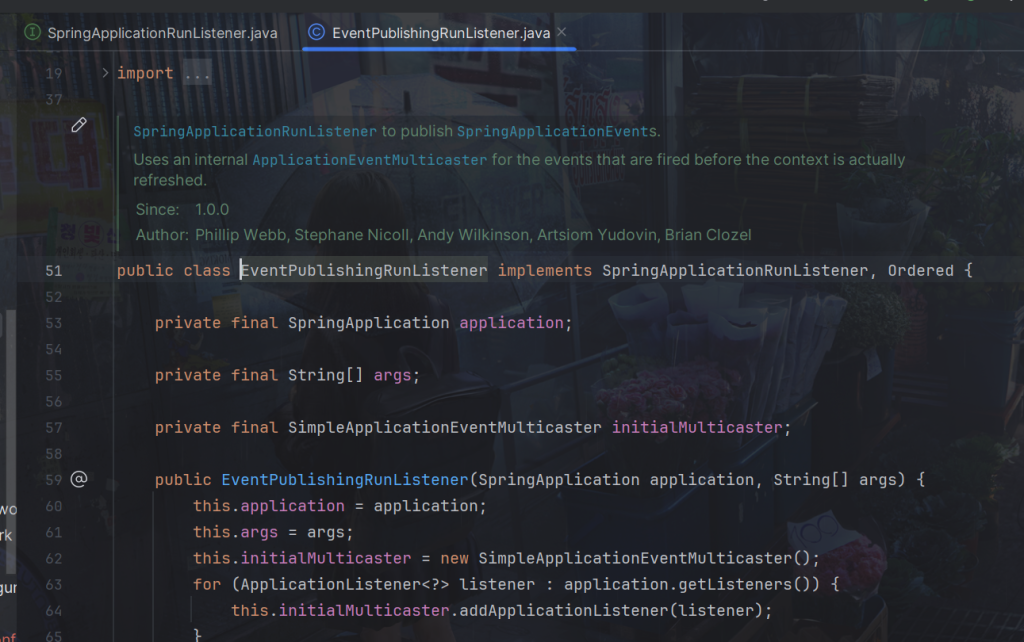Click the folded import ellipsis placeholder

coord(196,73)
